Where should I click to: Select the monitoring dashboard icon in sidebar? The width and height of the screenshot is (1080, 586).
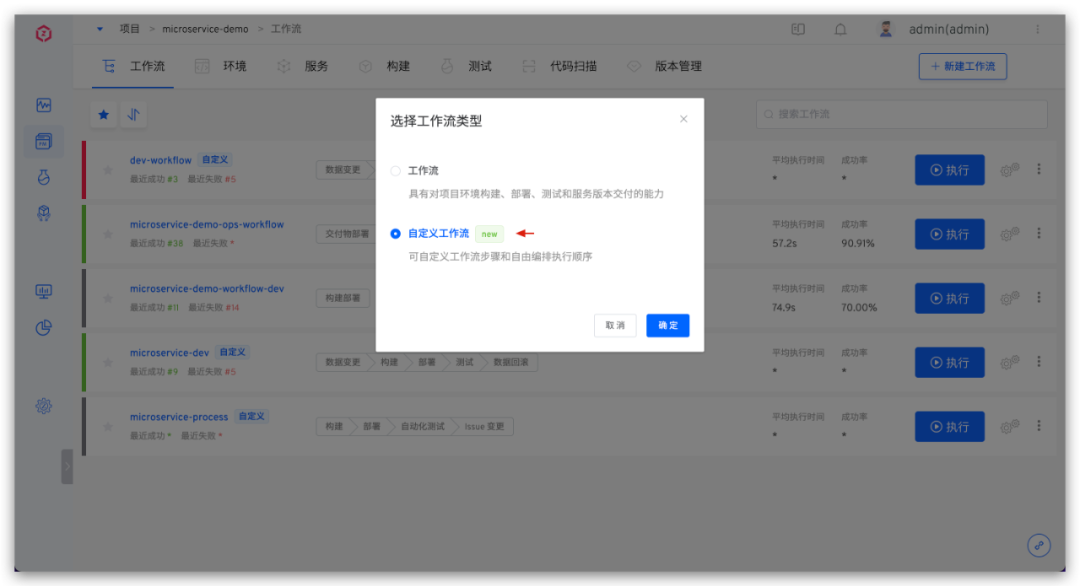tap(44, 105)
